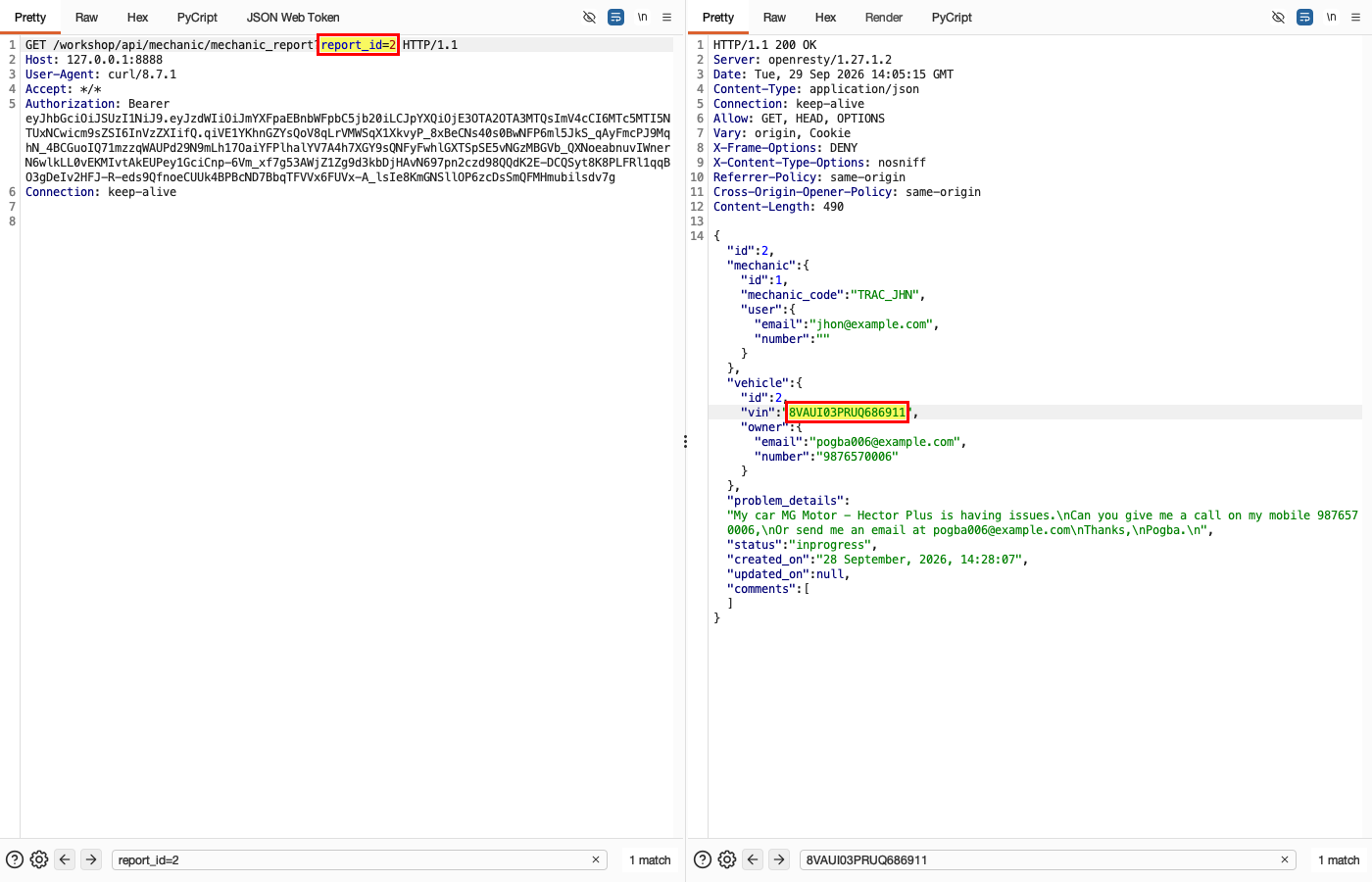Click the jhon@example.com email value
This screenshot has width=1372, height=882.
(x=871, y=324)
